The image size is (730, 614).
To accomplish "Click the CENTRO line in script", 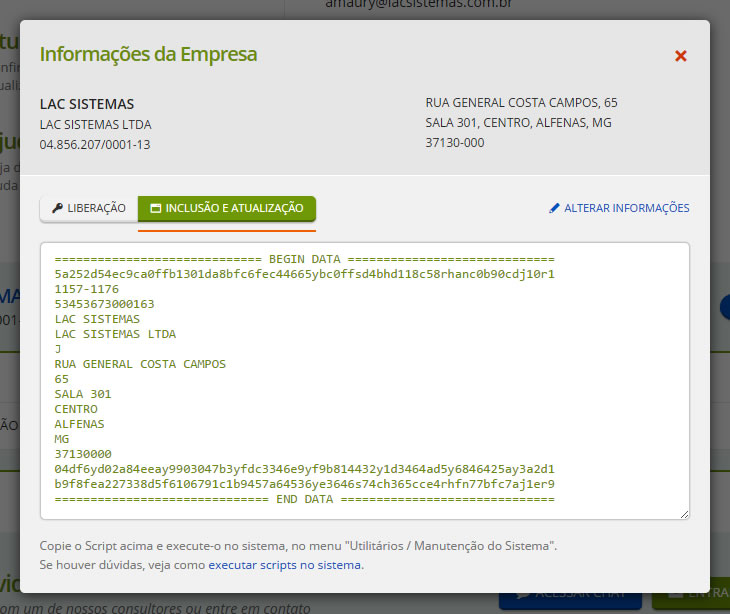I will pyautogui.click(x=76, y=409).
